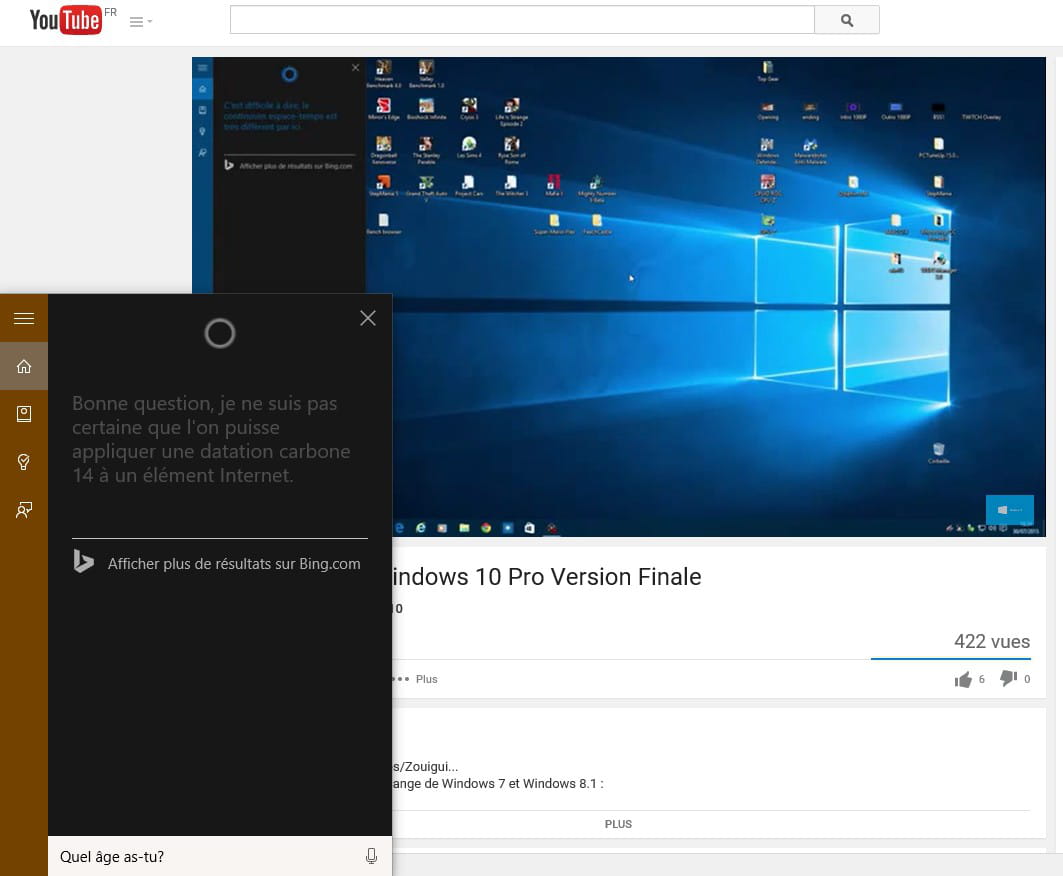Dislike the video with thumbs down
The width and height of the screenshot is (1063, 876).
(1008, 679)
